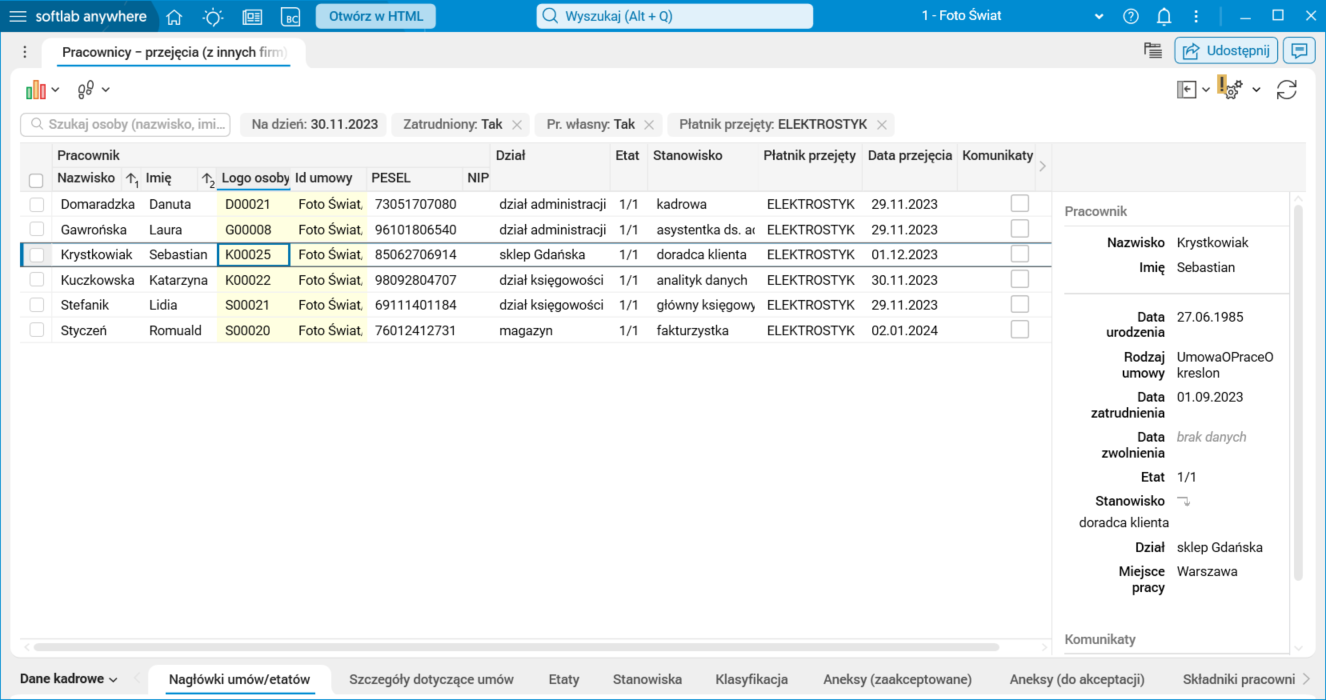
Task: Click the Imię sort arrow indicator
Action: 208,180
